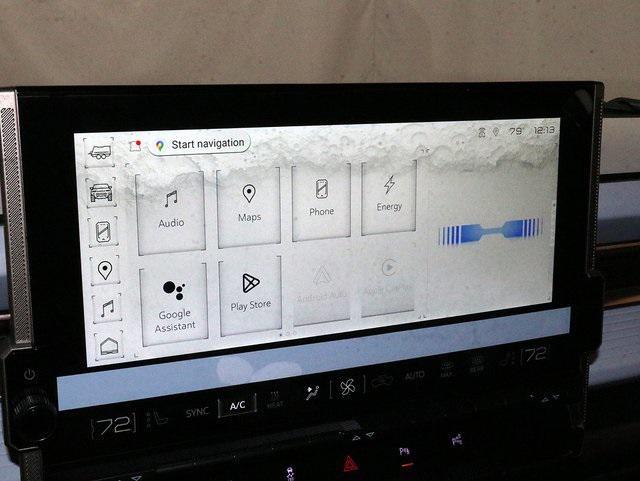Tap the dimmed Apple CarPlay tile

pyautogui.click(x=387, y=278)
